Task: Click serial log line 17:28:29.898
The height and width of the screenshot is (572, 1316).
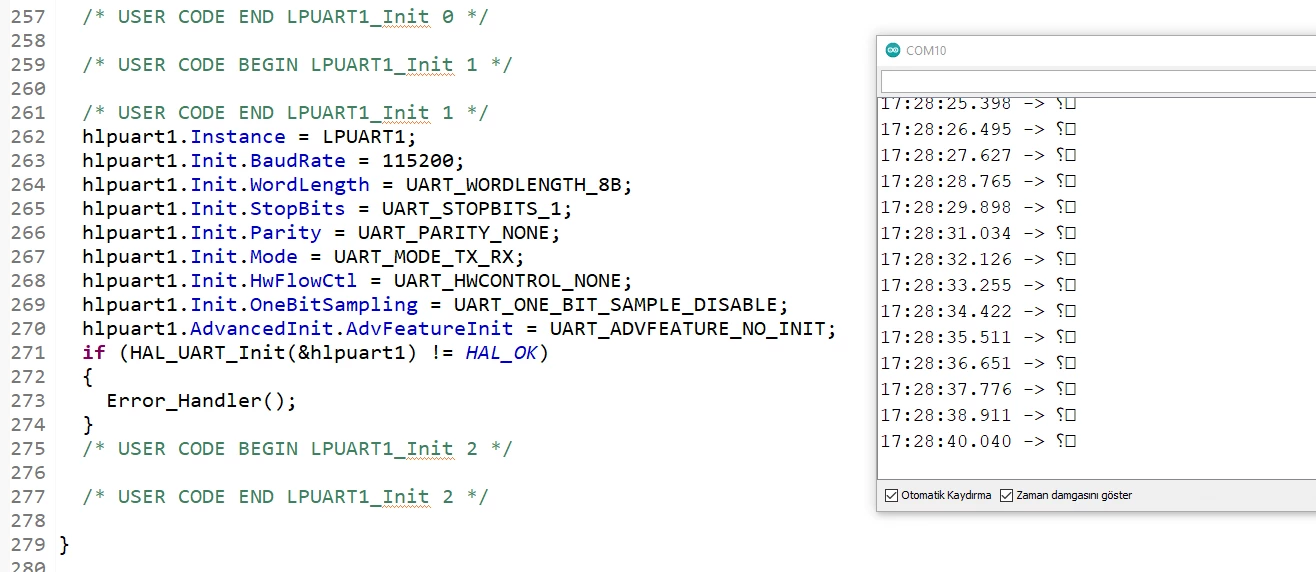Action: 979,207
